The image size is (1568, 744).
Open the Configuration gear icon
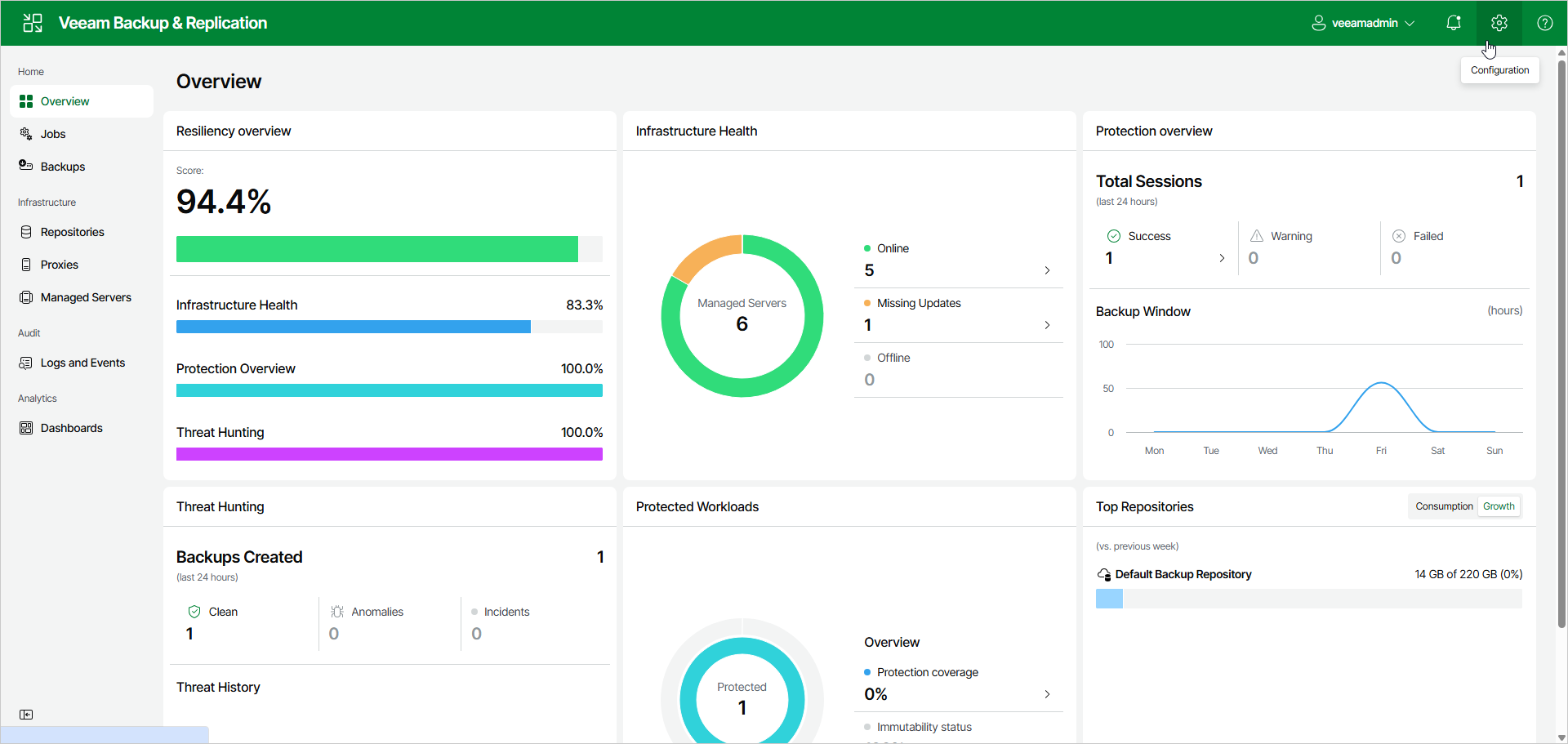coord(1499,23)
